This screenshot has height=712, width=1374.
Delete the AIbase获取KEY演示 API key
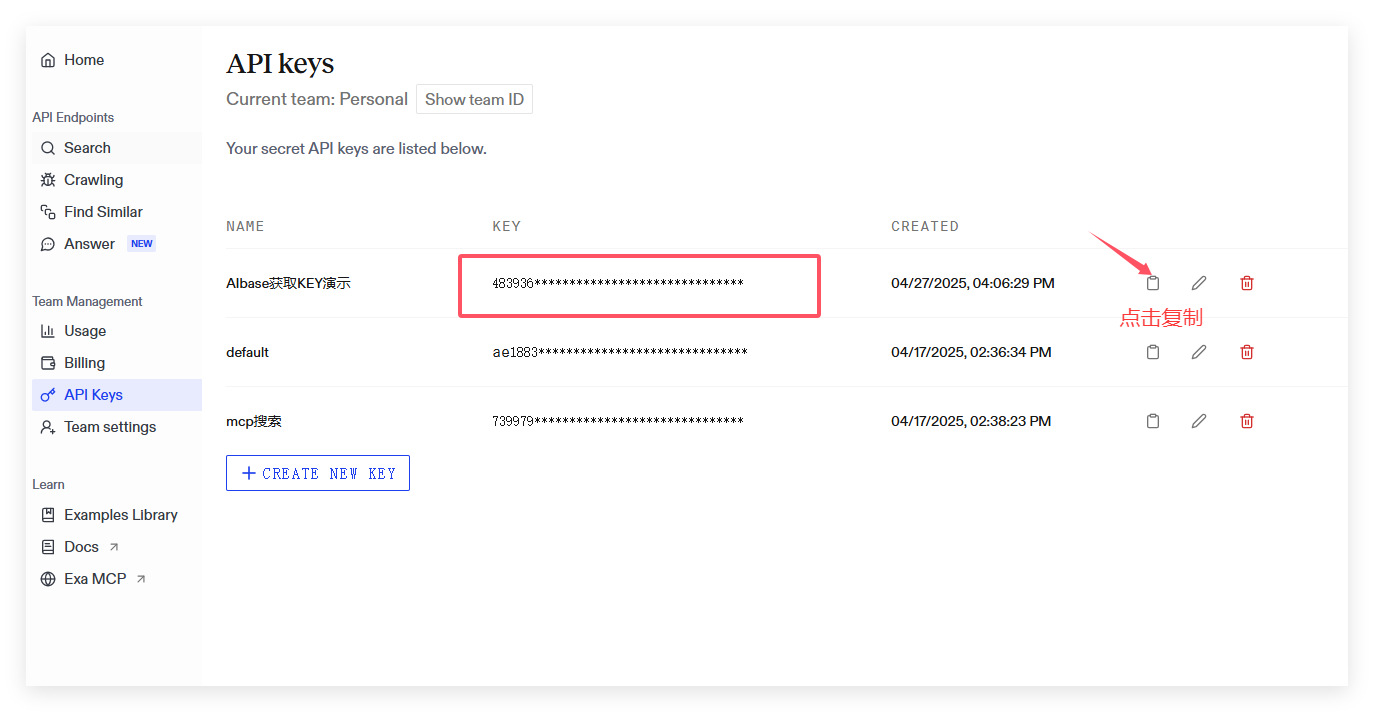tap(1246, 283)
